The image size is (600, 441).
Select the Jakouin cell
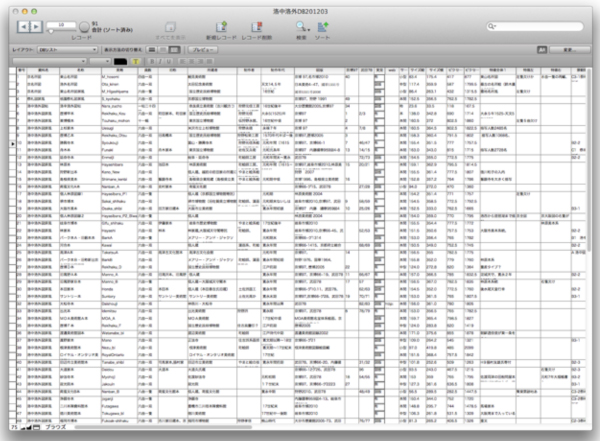[119, 384]
